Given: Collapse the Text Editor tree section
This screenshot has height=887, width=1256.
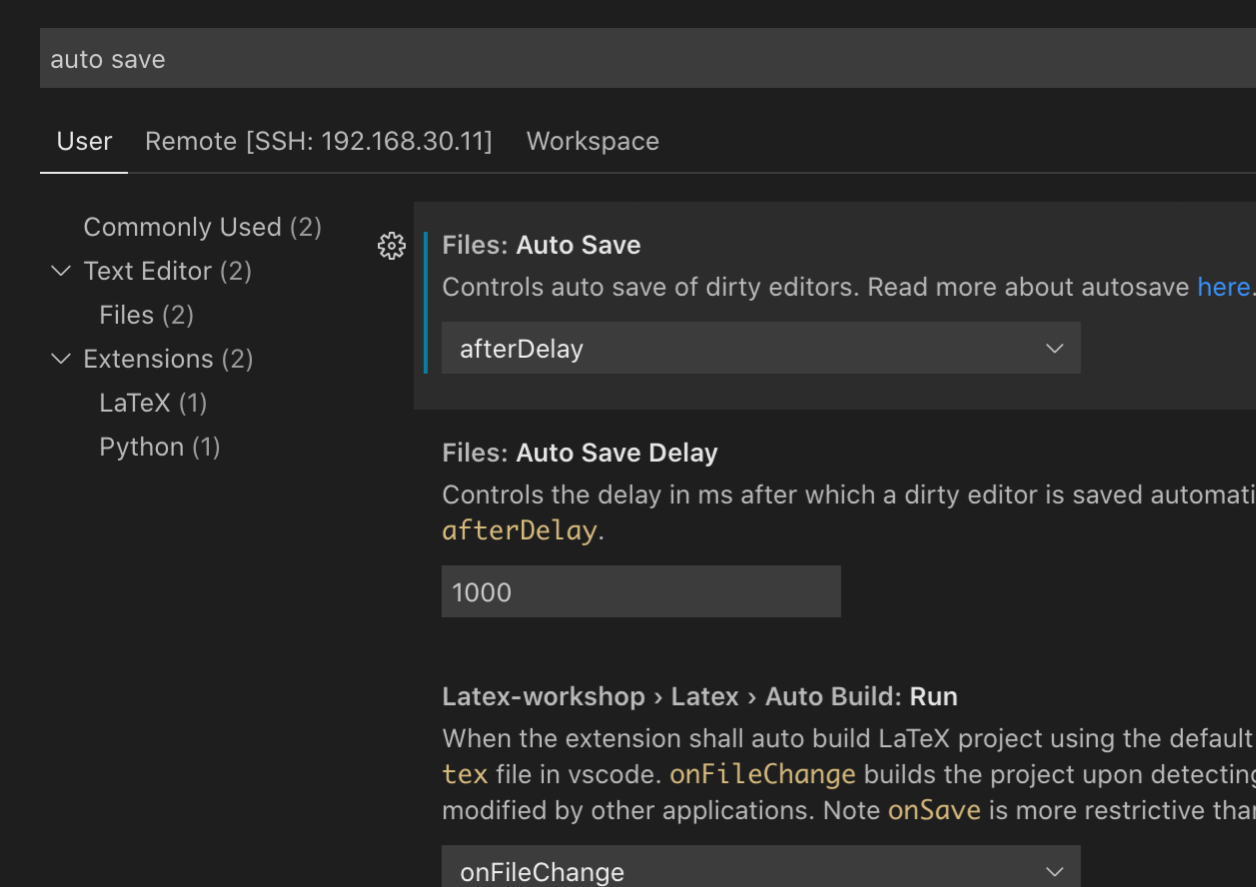Looking at the screenshot, I should coord(61,271).
